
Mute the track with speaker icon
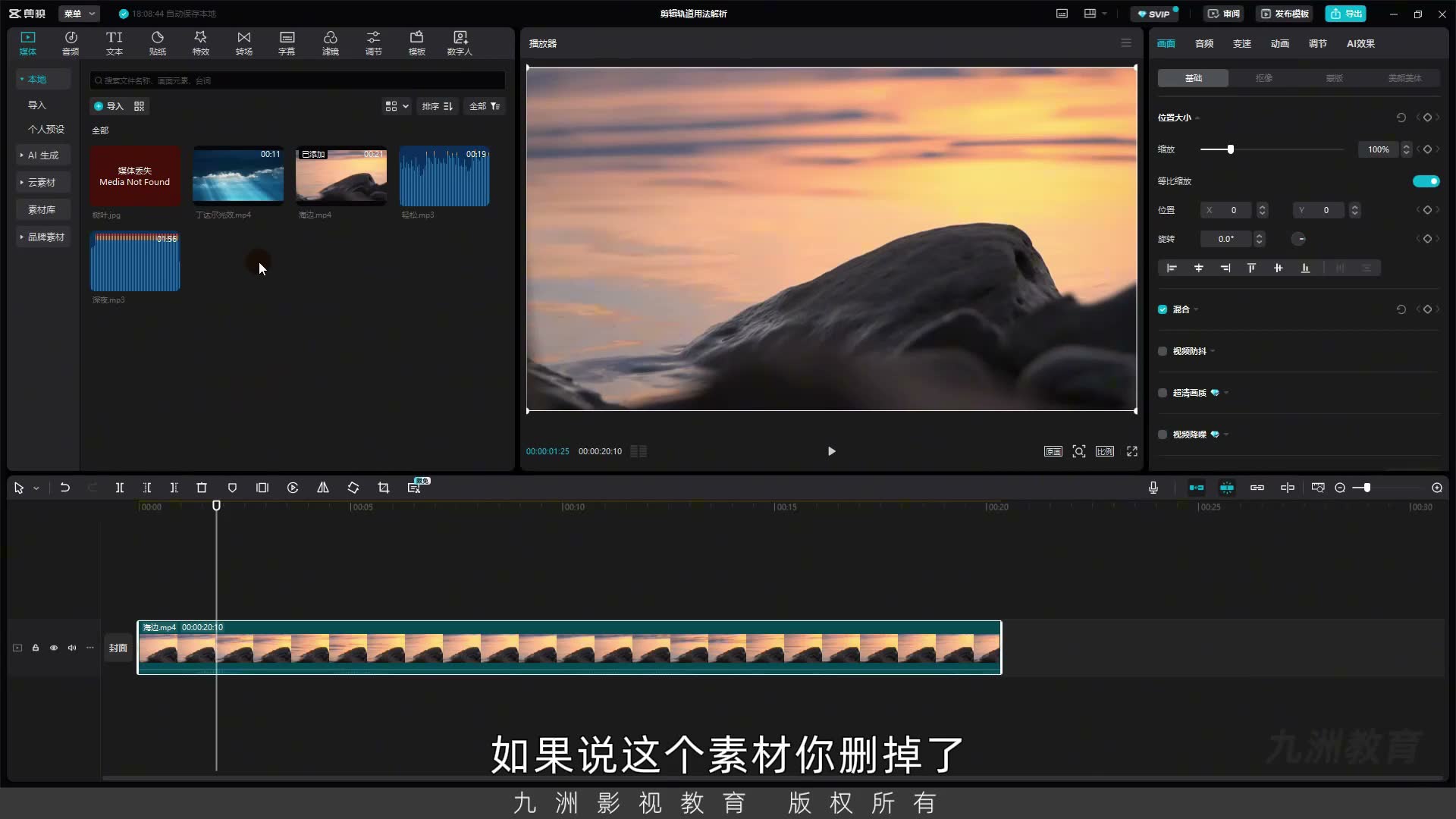pos(72,648)
